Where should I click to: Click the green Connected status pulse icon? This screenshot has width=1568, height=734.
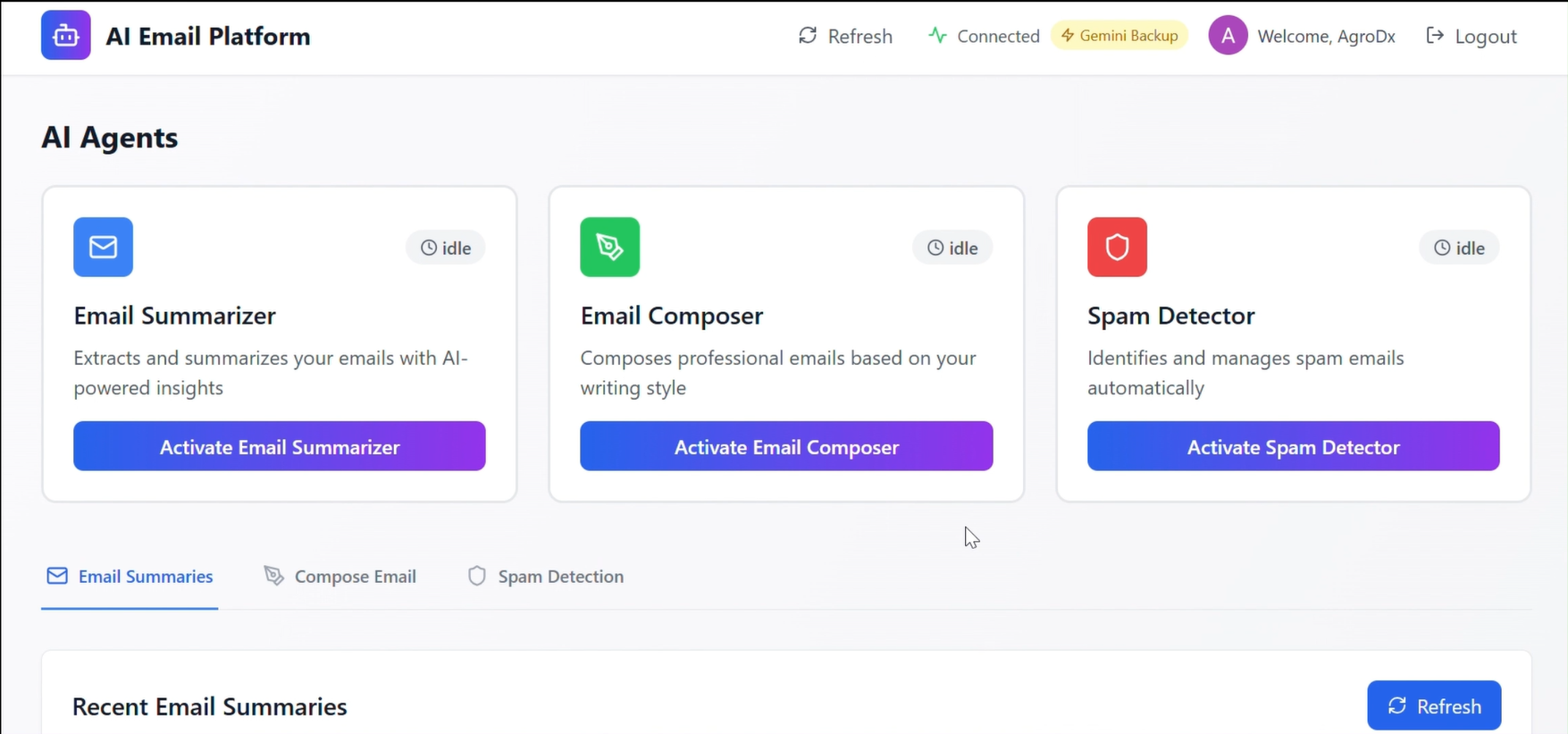(x=937, y=36)
